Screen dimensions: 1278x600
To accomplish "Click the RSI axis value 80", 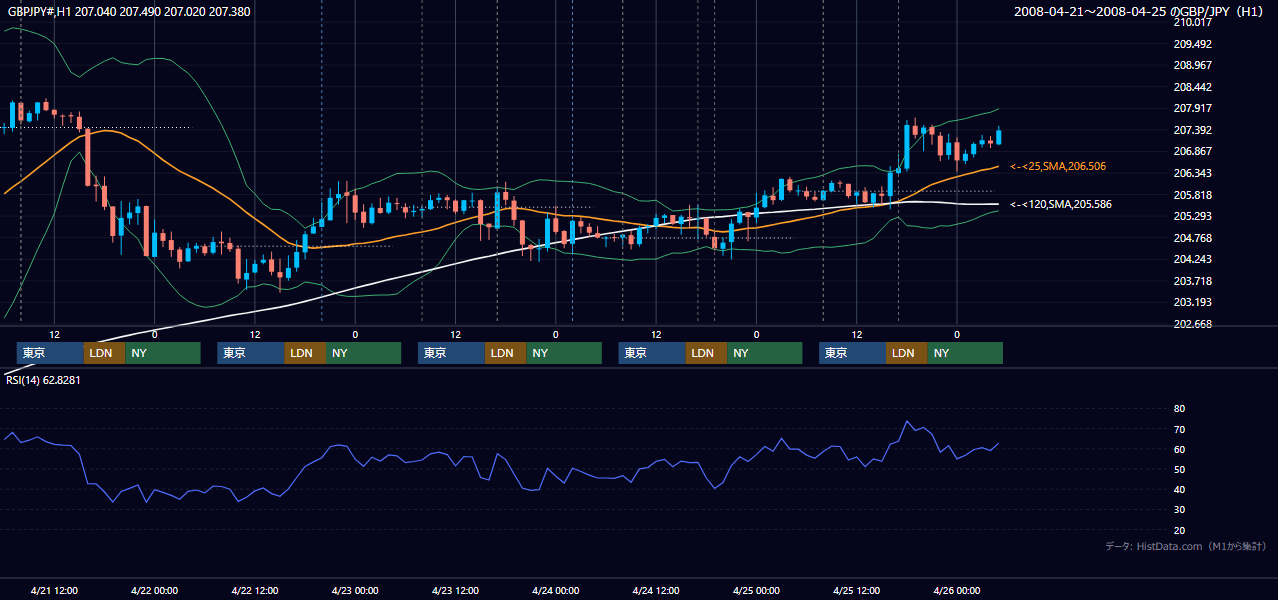I will [1179, 409].
